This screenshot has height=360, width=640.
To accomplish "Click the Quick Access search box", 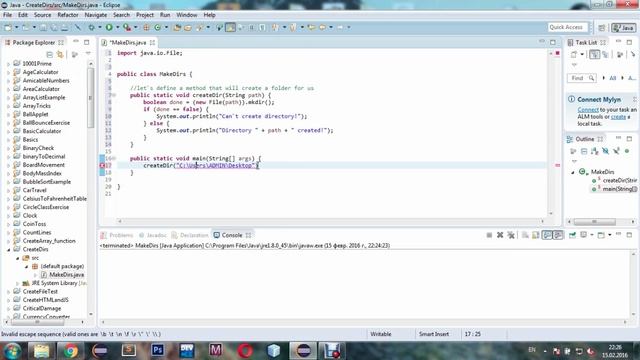I will point(566,27).
